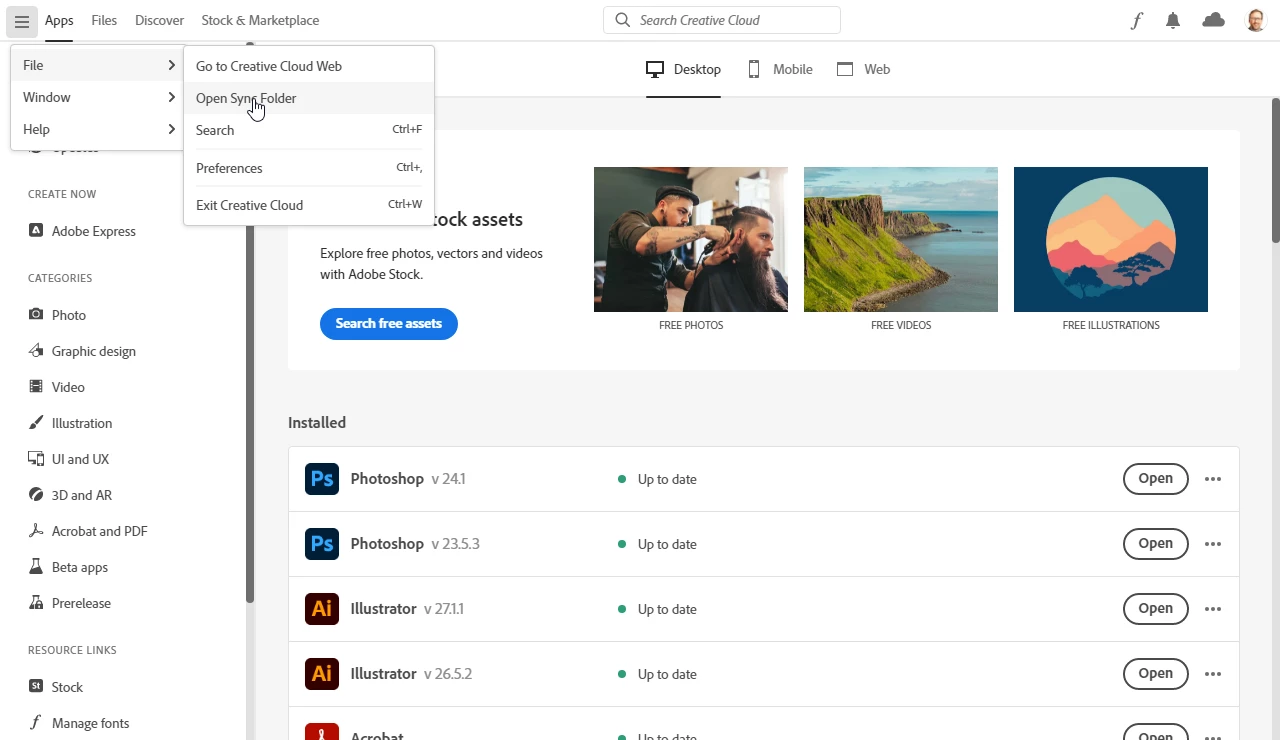Open the hamburger main menu
This screenshot has height=740, width=1280.
(22, 20)
